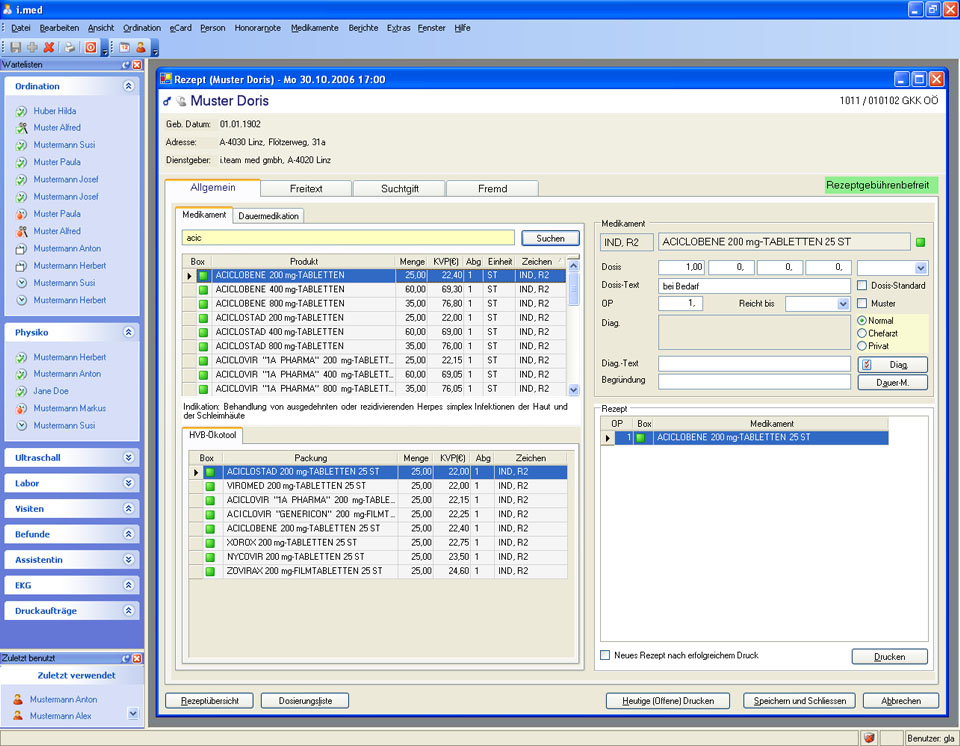The height and width of the screenshot is (746, 960).
Task: Click the red X delete toolbar icon
Action: point(48,47)
